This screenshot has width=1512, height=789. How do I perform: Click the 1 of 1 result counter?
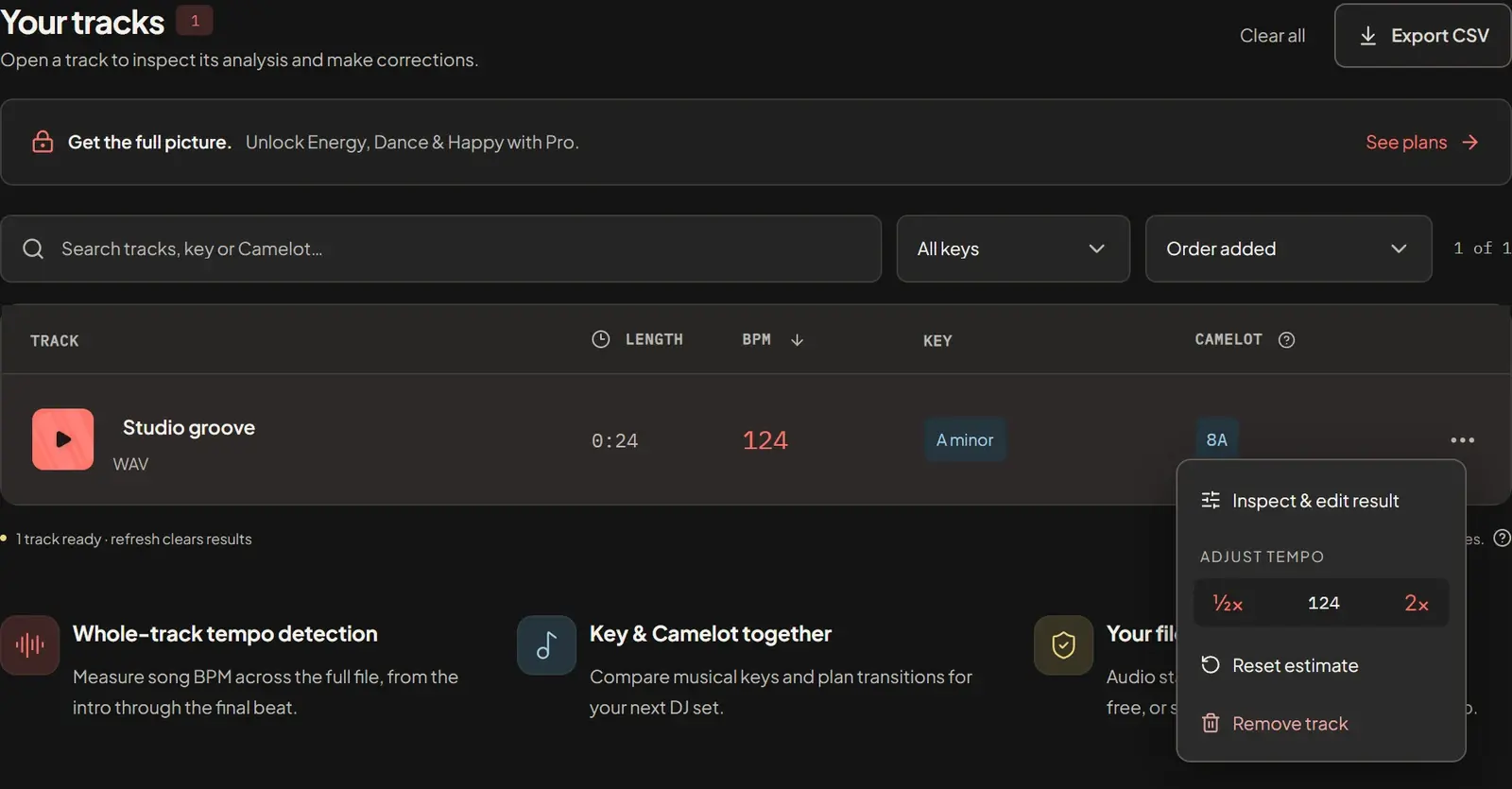click(1482, 248)
